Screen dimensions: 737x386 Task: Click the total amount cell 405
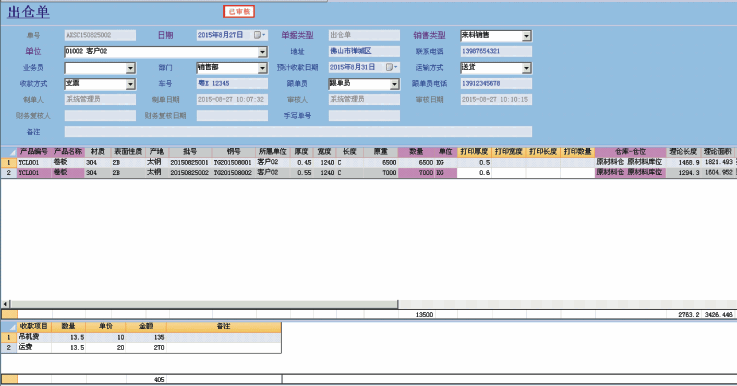146,379
